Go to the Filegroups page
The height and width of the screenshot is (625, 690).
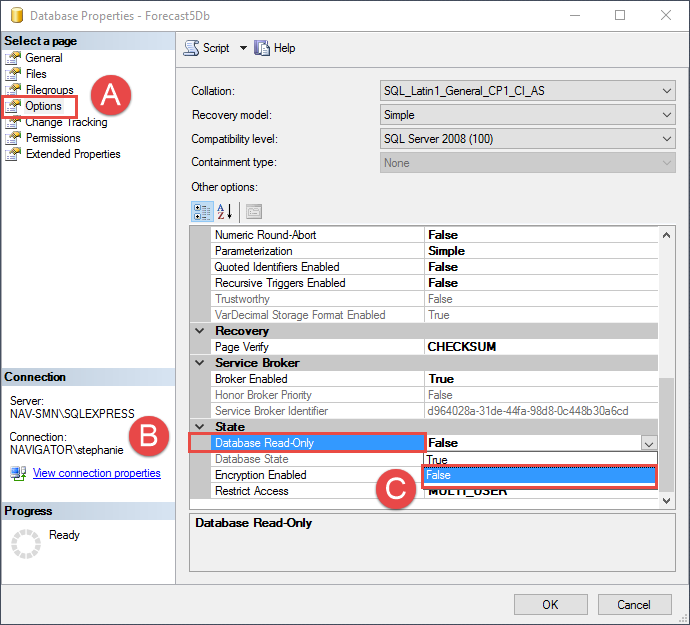49,90
